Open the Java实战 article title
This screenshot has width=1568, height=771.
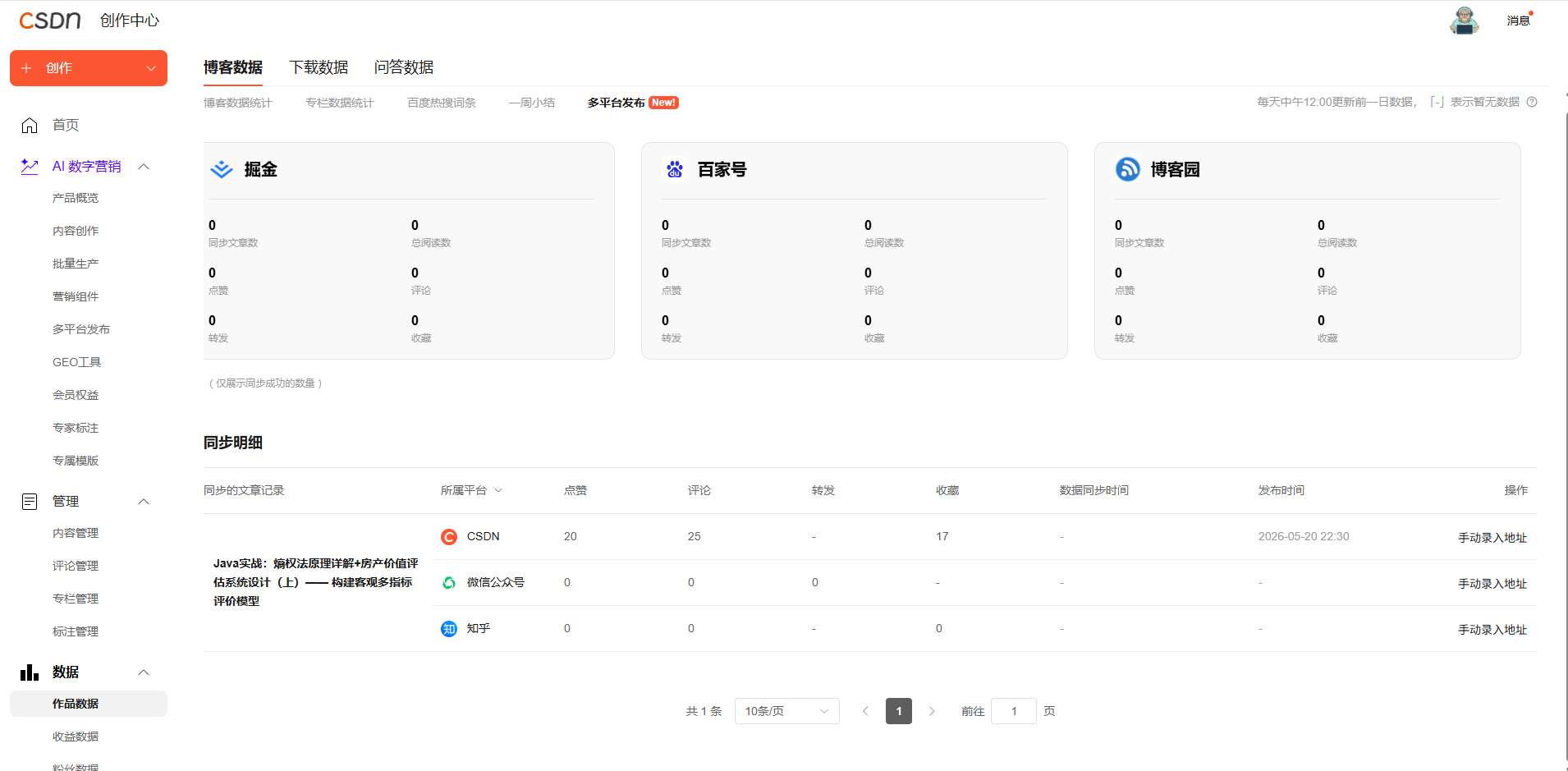coord(316,582)
